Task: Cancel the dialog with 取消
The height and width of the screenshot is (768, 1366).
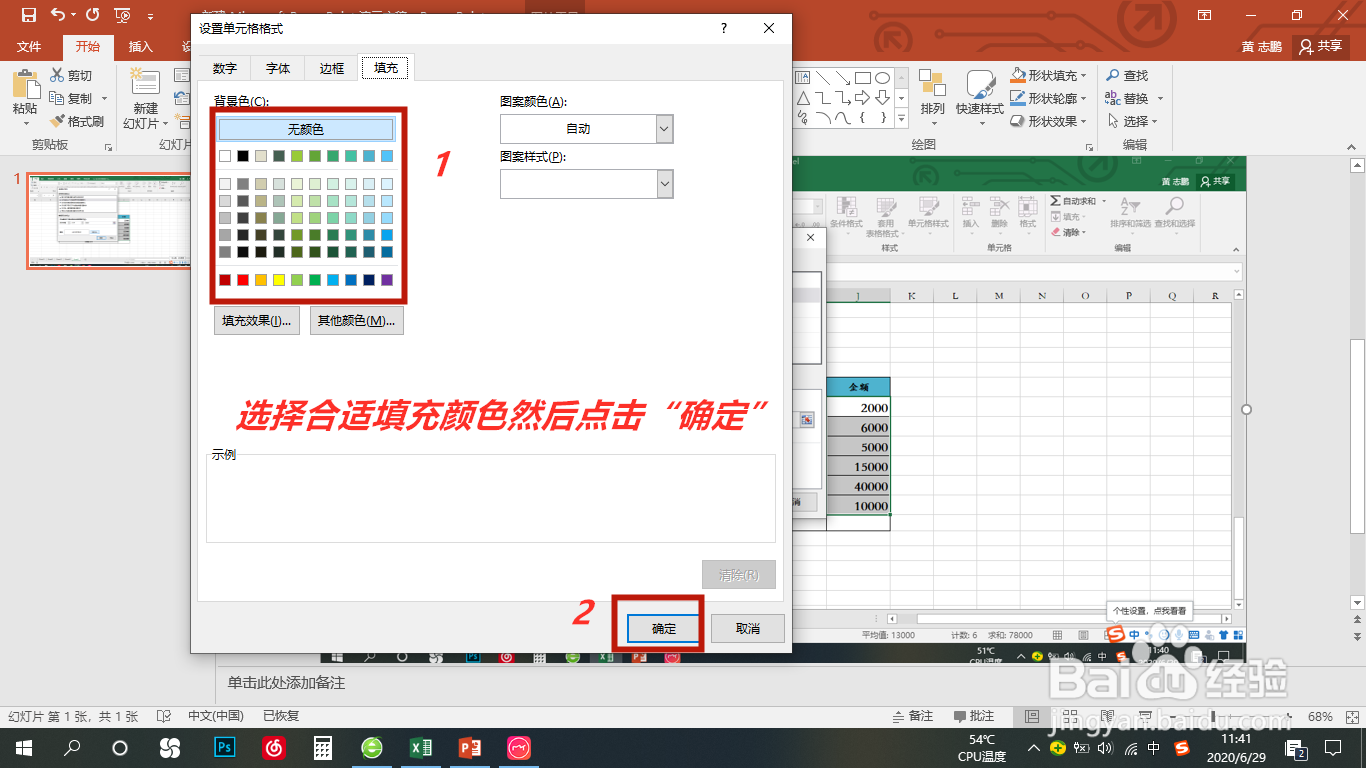Action: pyautogui.click(x=748, y=628)
